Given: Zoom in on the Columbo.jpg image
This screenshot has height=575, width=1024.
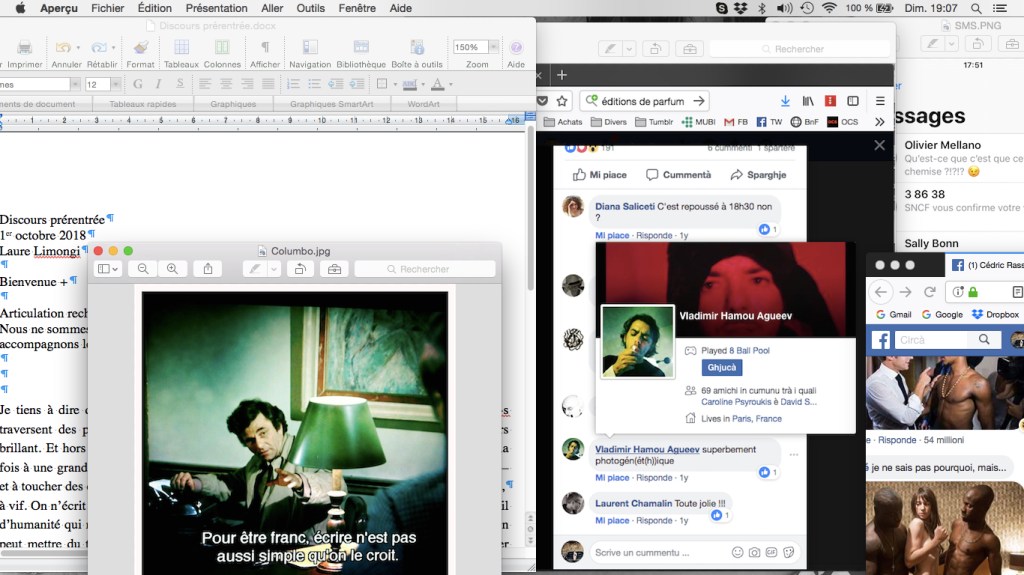Looking at the screenshot, I should [x=172, y=269].
